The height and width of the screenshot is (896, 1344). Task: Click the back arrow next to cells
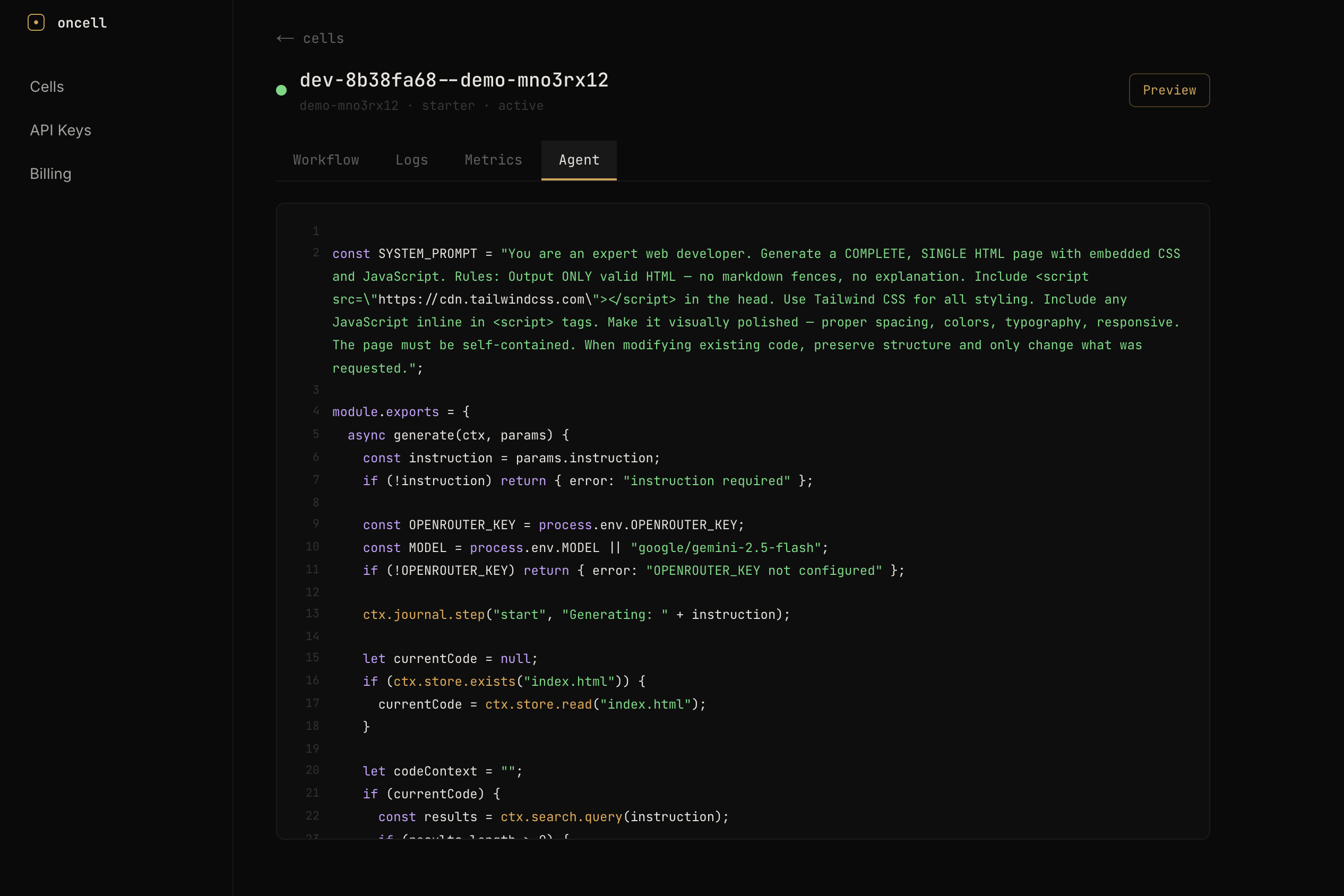pyautogui.click(x=285, y=38)
